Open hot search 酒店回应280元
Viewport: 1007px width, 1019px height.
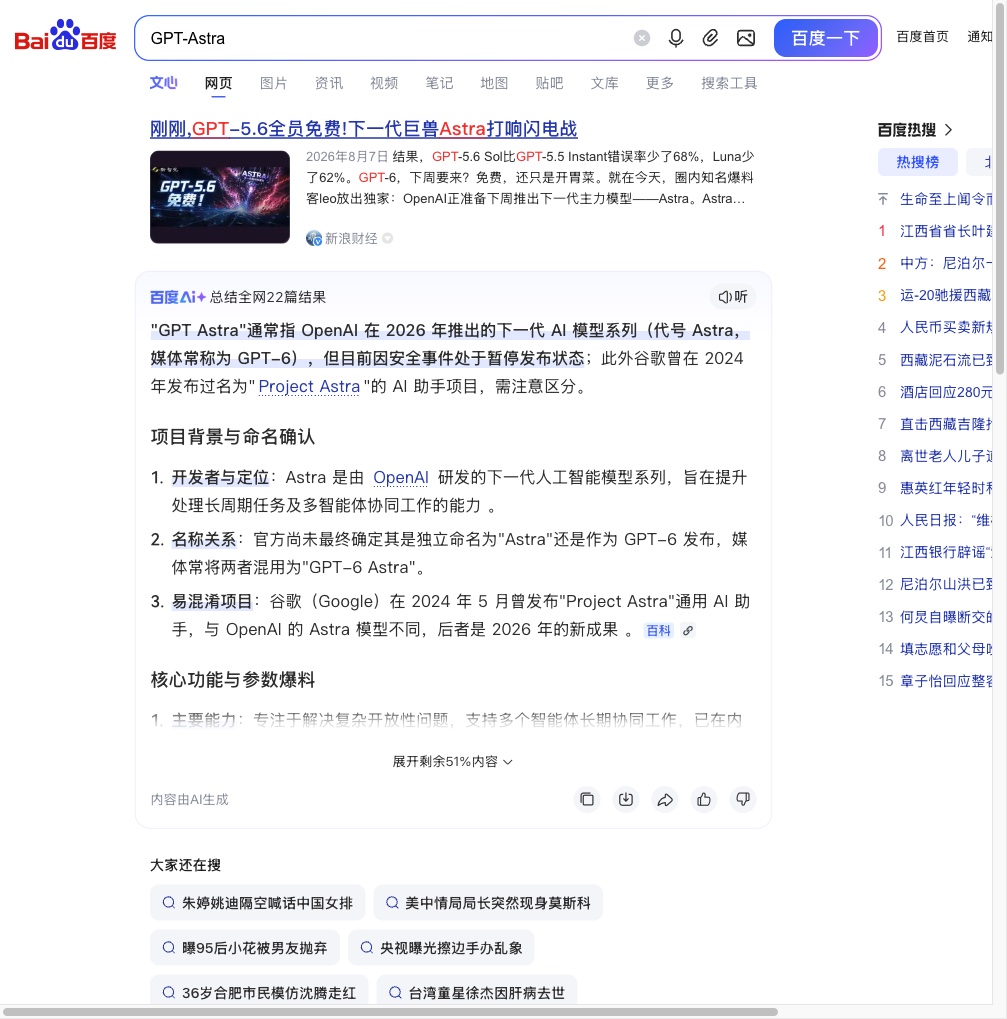(x=945, y=392)
